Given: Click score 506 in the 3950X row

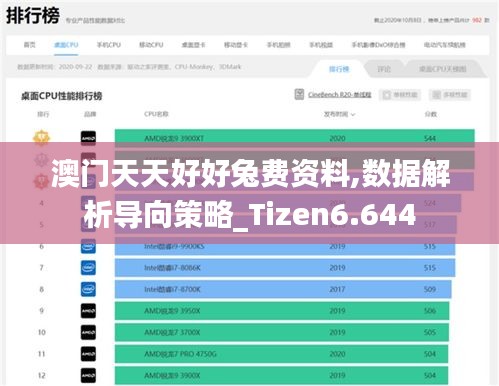Looking at the screenshot, I should tap(430, 311).
